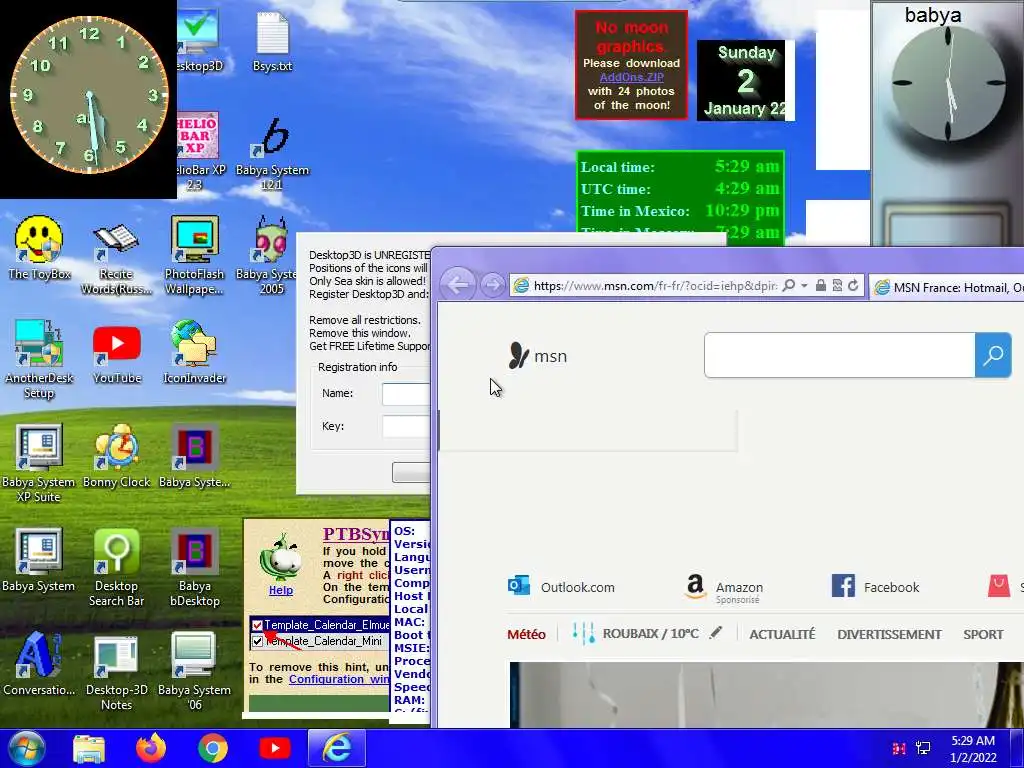Open the Outlook.com quick link
Viewport: 1024px width, 768px height.
pos(561,586)
